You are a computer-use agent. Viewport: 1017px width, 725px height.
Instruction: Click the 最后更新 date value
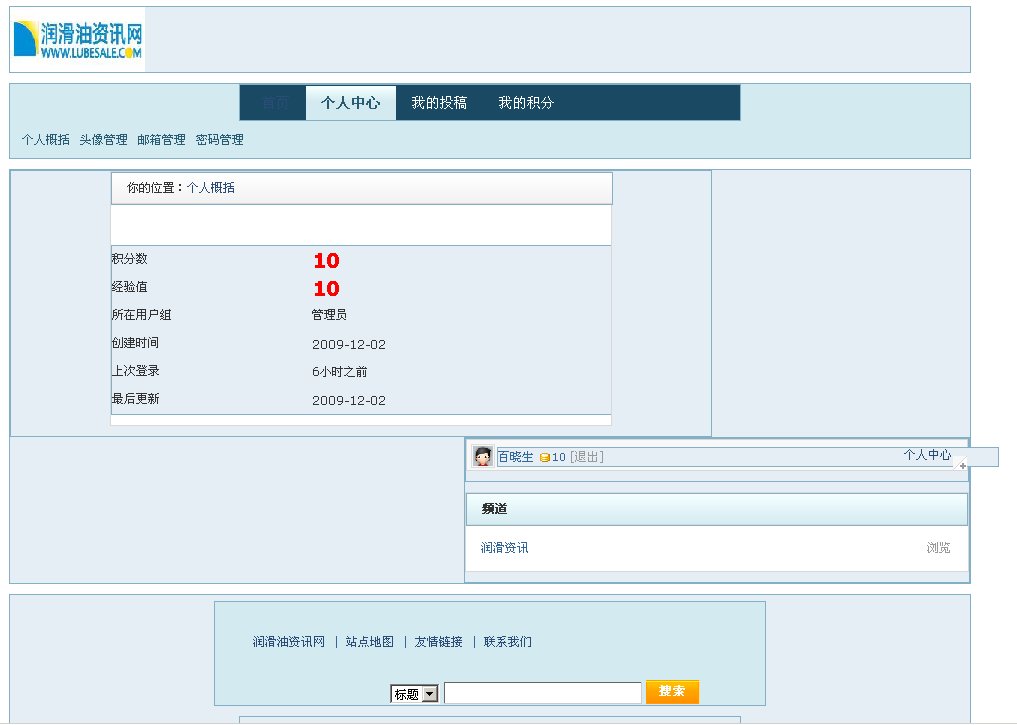349,400
